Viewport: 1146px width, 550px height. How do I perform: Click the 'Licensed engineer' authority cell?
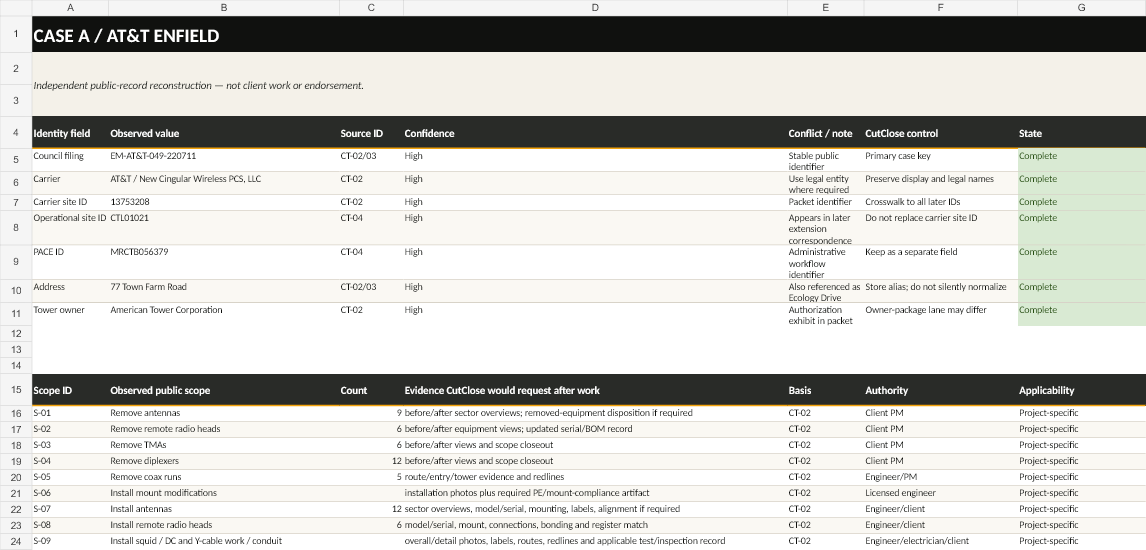pyautogui.click(x=940, y=494)
